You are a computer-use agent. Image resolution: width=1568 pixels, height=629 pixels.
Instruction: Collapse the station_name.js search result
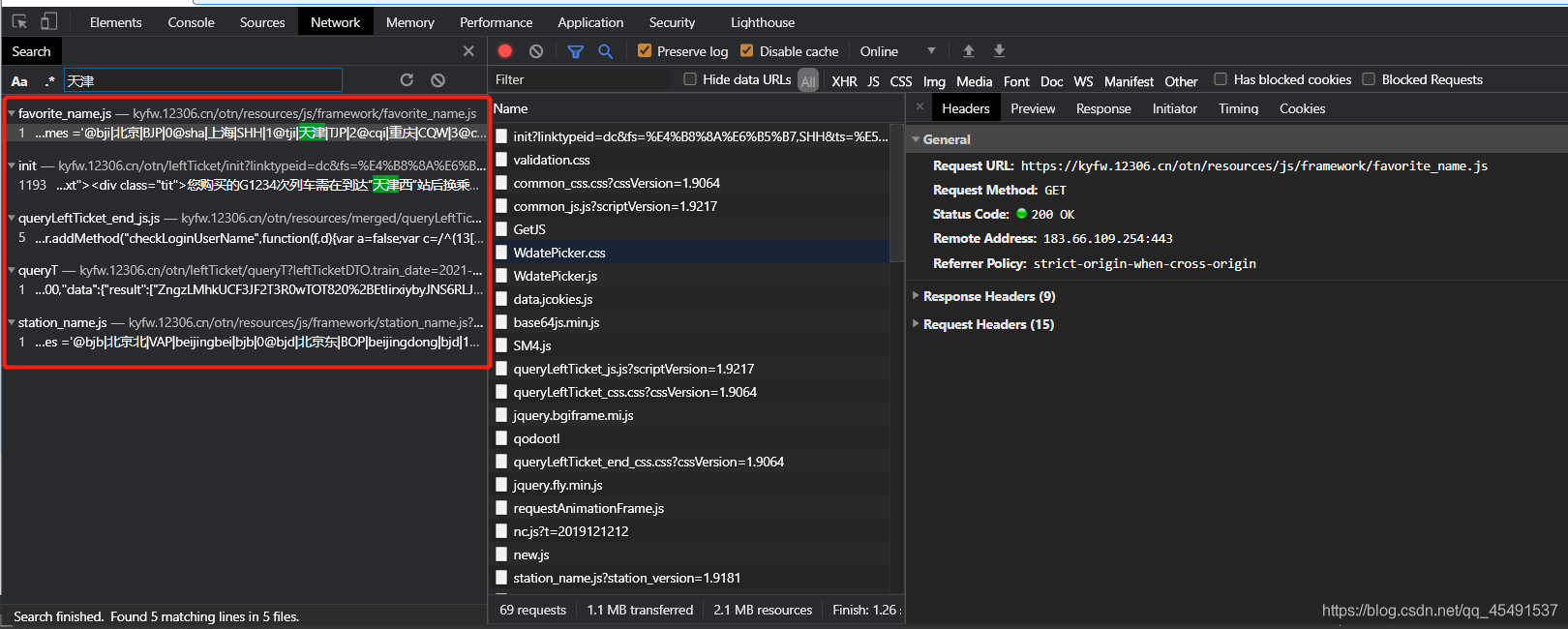point(12,322)
